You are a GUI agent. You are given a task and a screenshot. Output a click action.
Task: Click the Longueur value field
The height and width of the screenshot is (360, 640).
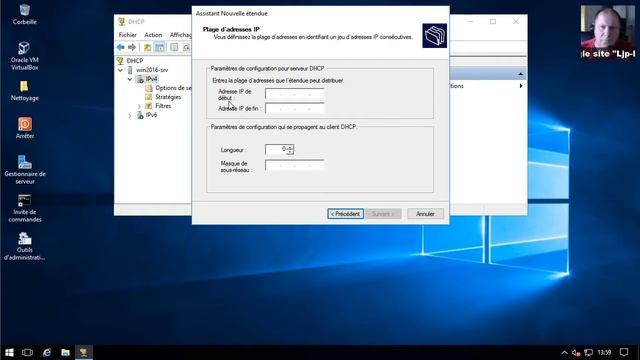276,149
